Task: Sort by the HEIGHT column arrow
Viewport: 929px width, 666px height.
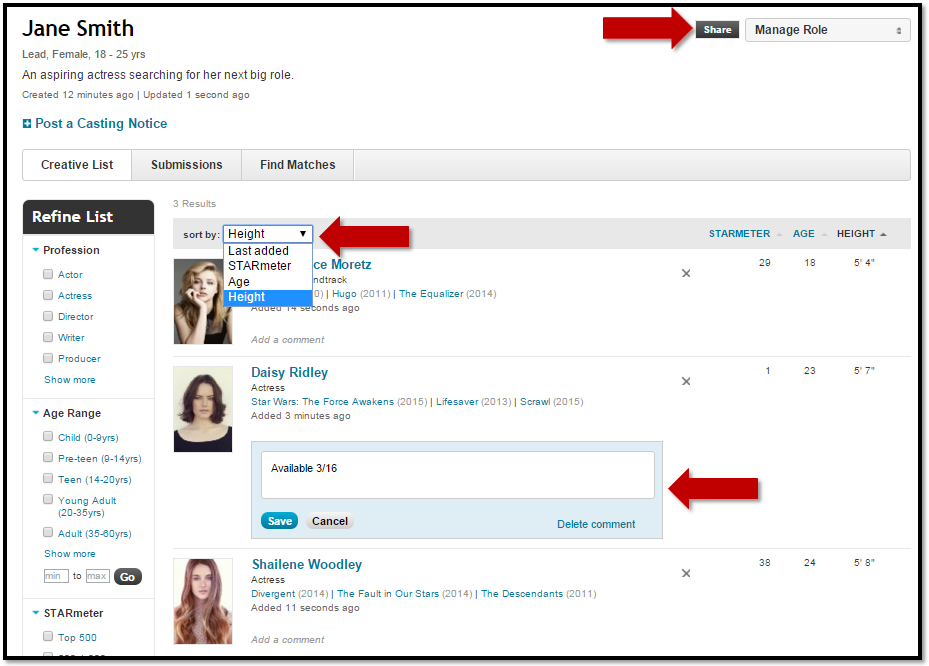Action: click(883, 234)
